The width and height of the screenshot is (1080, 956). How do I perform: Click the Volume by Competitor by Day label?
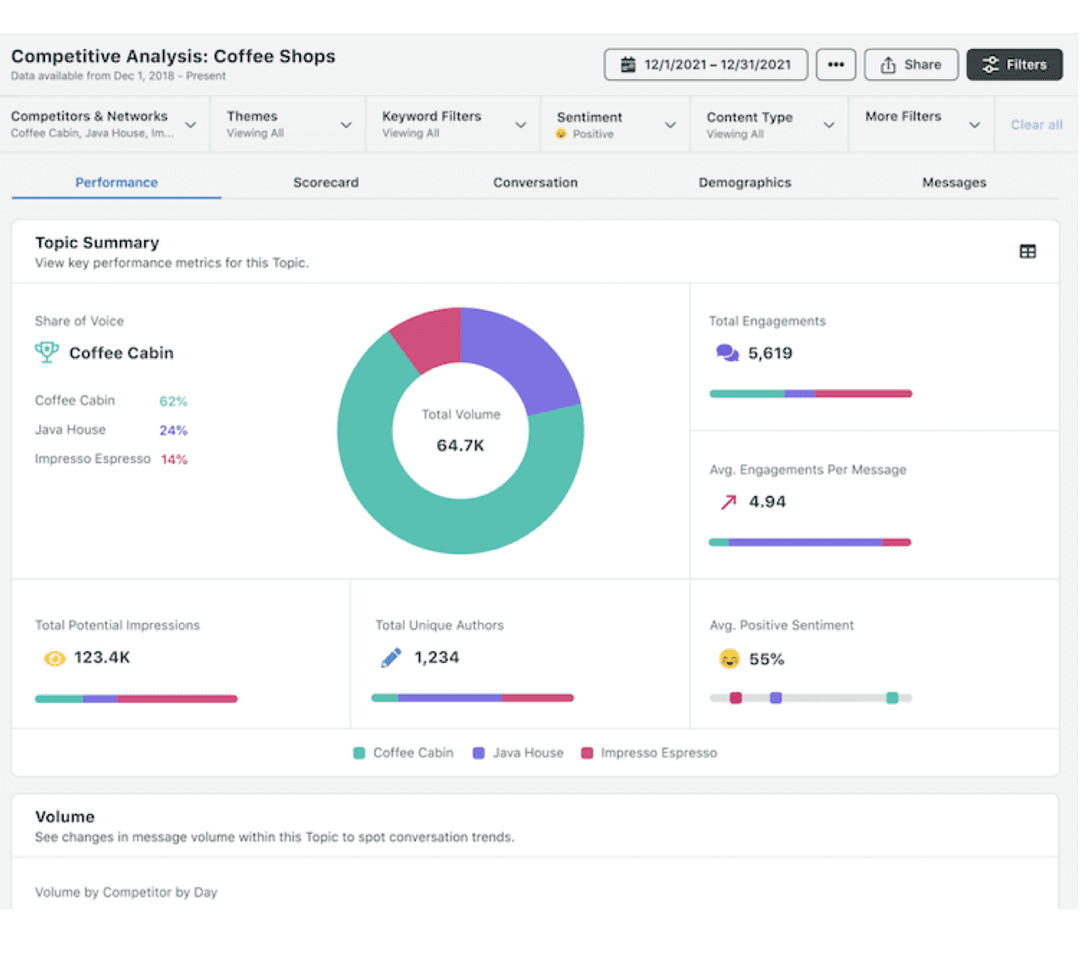pos(126,892)
